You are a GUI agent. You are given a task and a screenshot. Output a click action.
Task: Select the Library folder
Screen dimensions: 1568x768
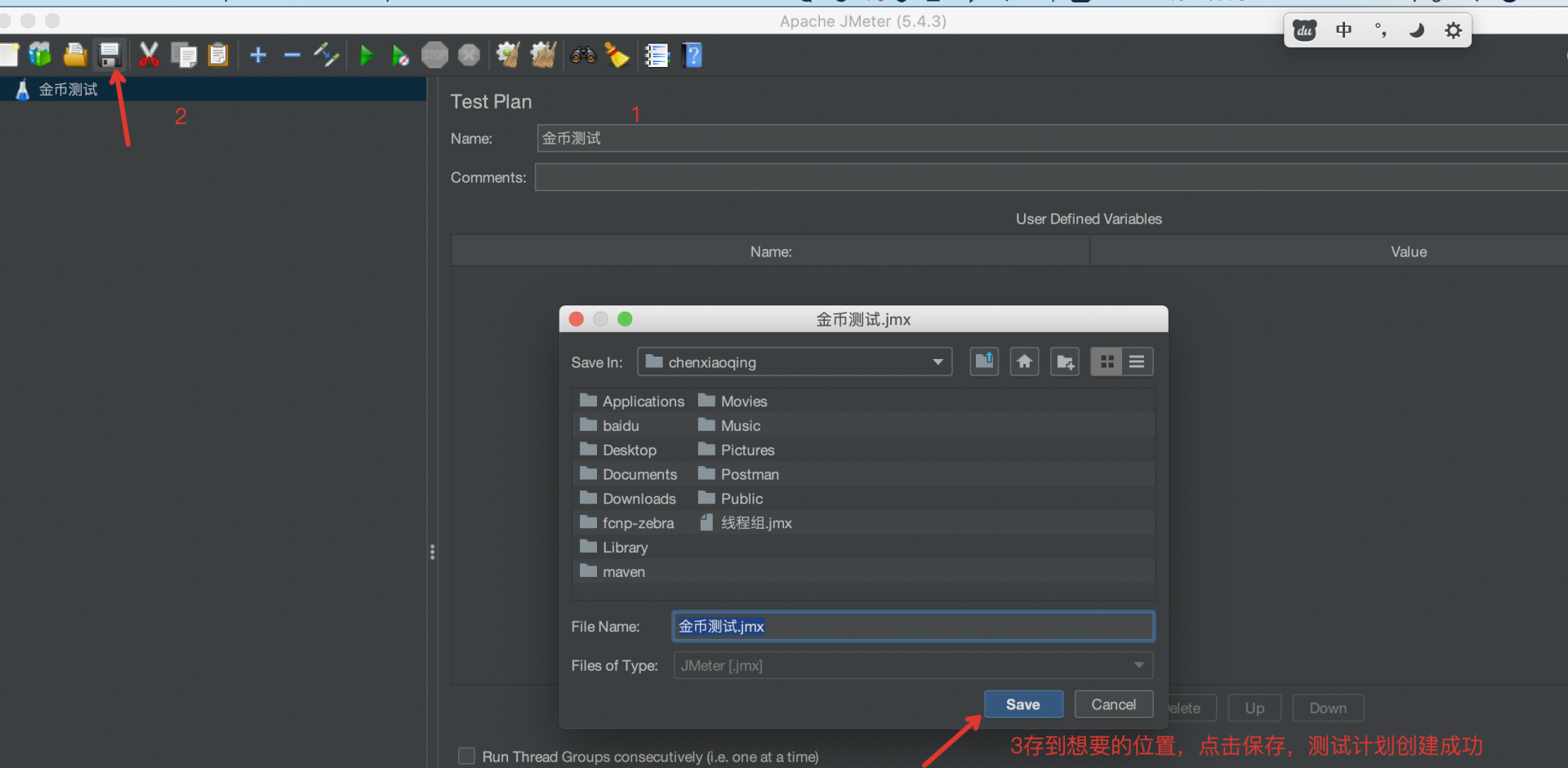coord(614,548)
